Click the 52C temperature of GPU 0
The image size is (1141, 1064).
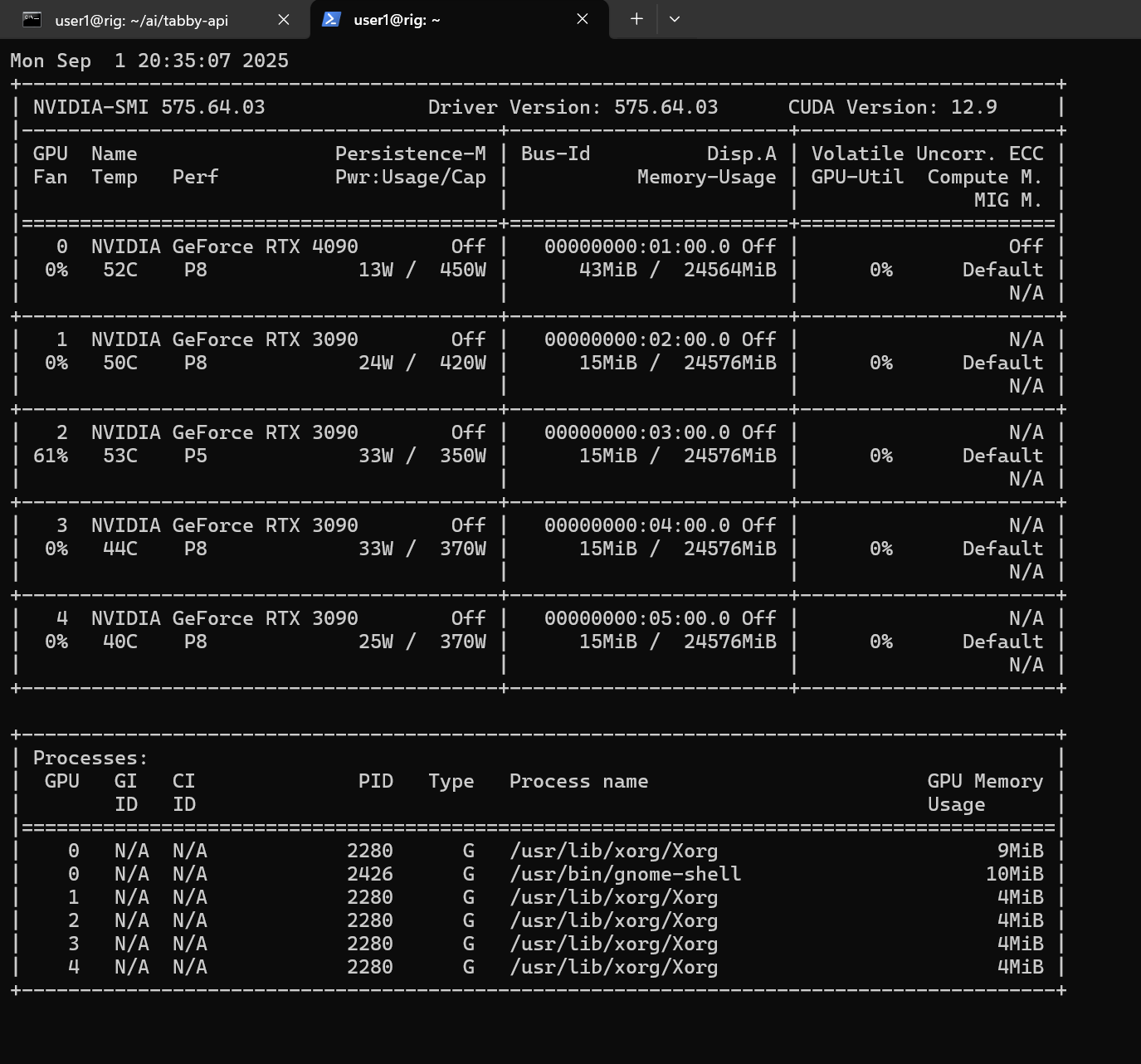(x=120, y=270)
